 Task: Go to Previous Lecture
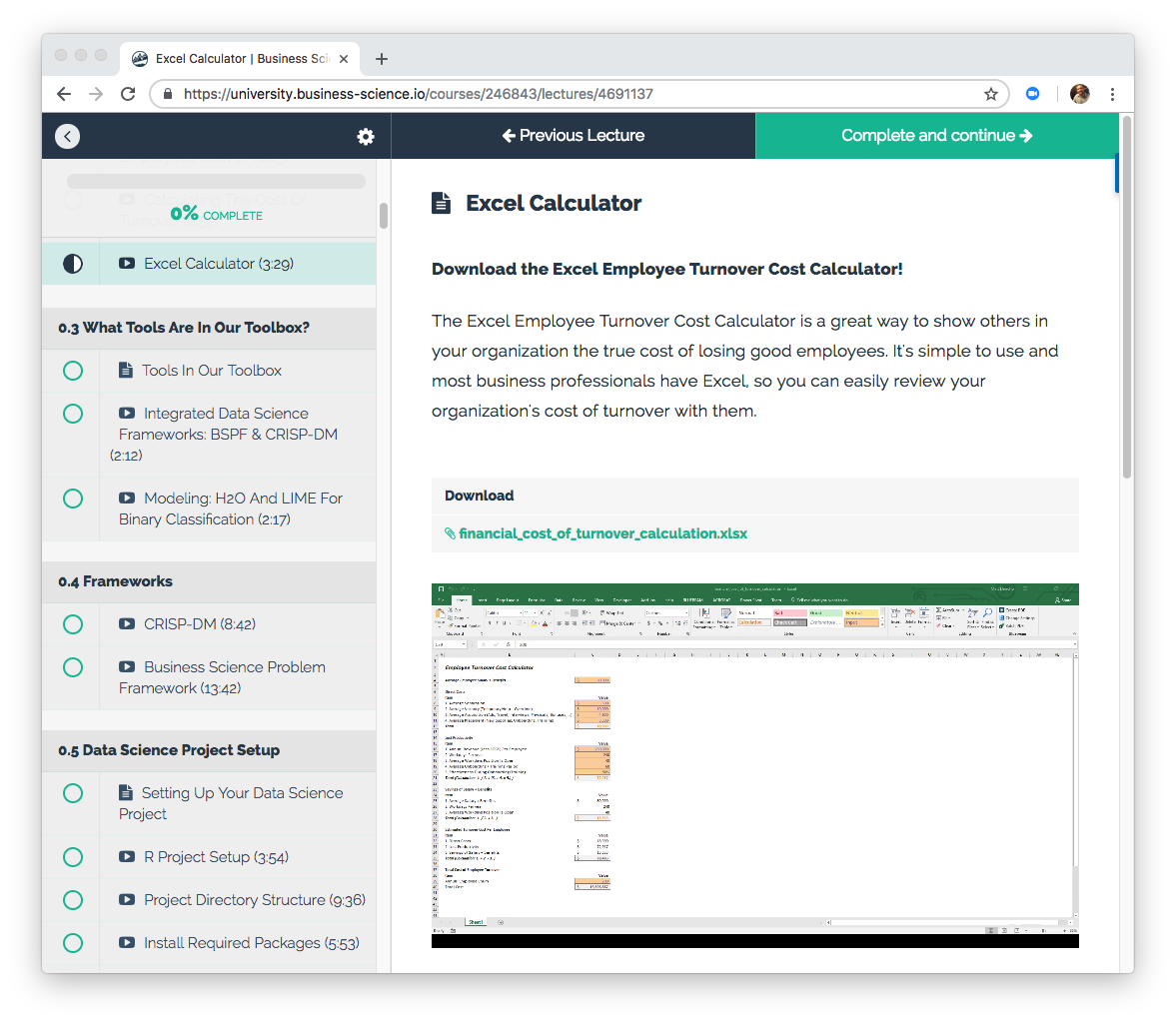573,136
